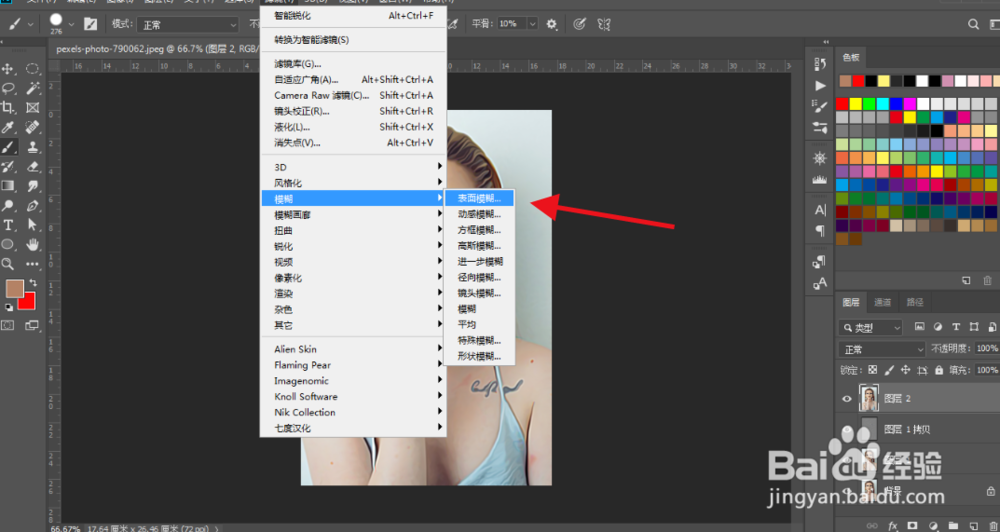Expand the Nik Collection submenu
The width and height of the screenshot is (1000, 532).
tap(353, 412)
